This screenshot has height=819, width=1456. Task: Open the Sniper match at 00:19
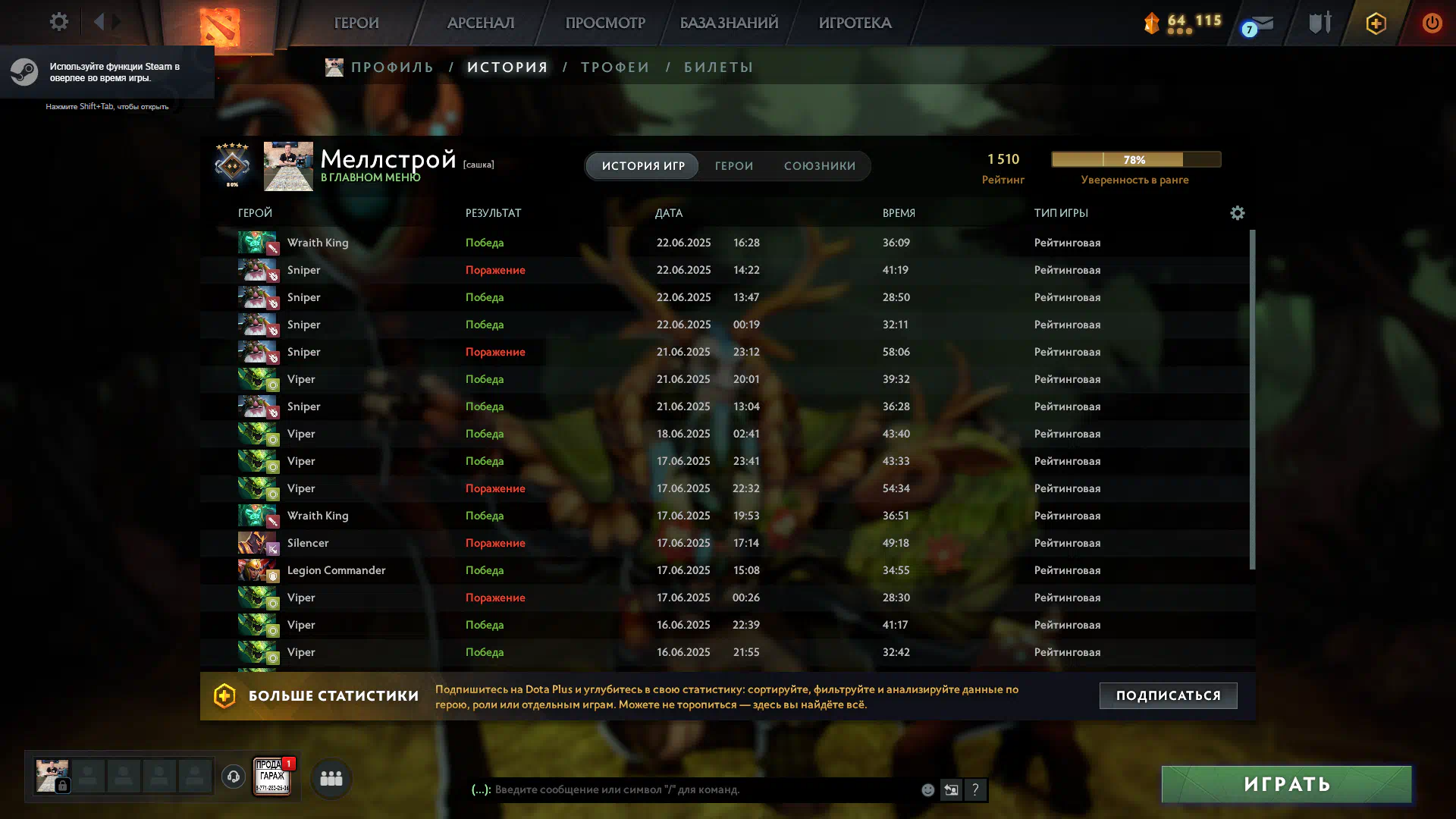724,325
